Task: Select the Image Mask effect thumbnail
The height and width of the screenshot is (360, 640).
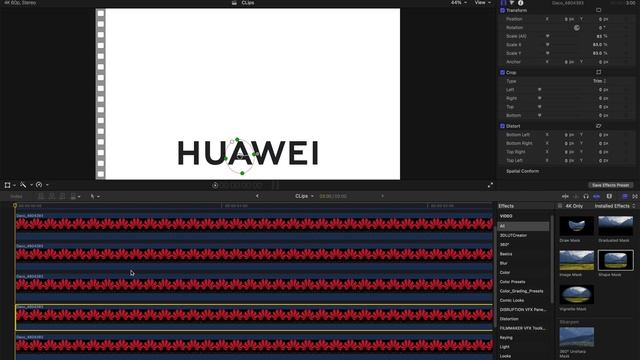Action: coord(577,260)
